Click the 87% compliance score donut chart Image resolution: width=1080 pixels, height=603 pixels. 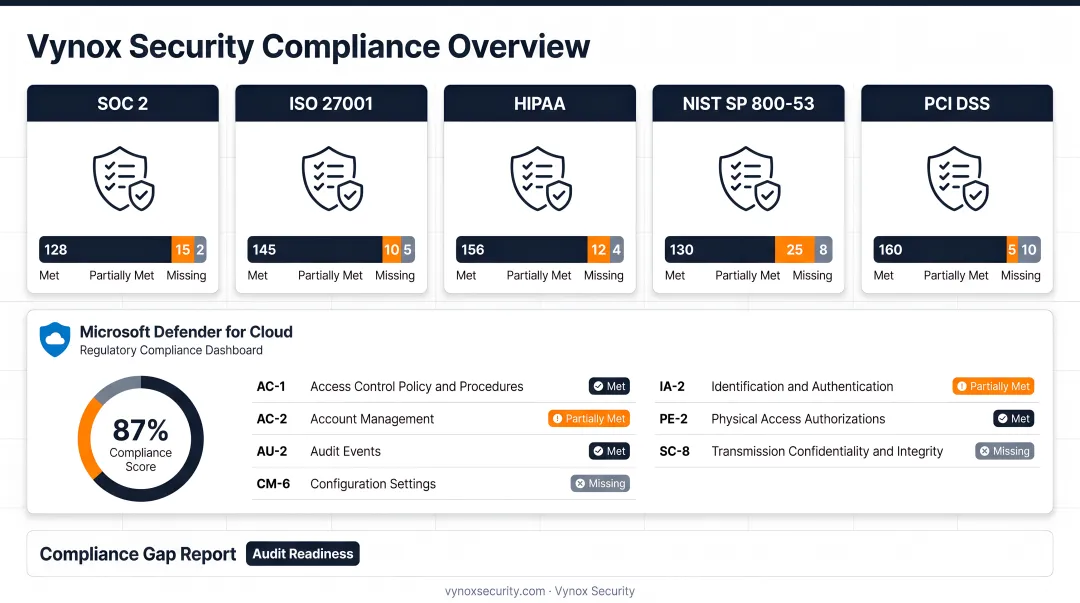tap(141, 438)
